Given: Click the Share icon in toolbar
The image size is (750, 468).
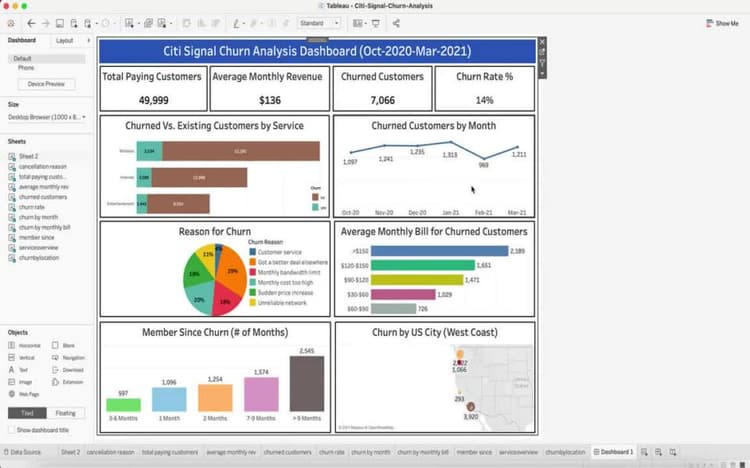Looking at the screenshot, I should click(396, 23).
